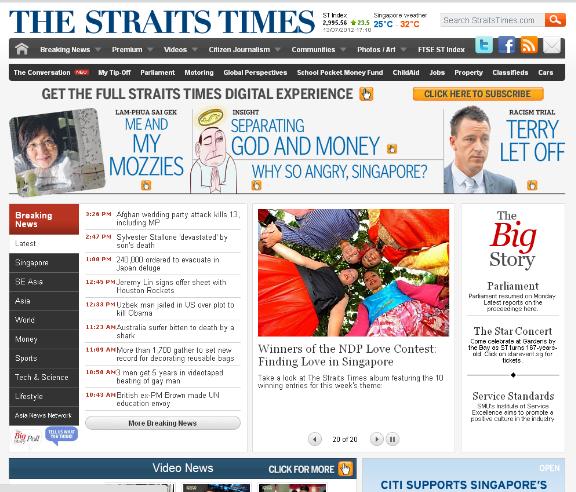576x492 pixels.
Task: Open Global Perspectives section
Action: [x=255, y=72]
